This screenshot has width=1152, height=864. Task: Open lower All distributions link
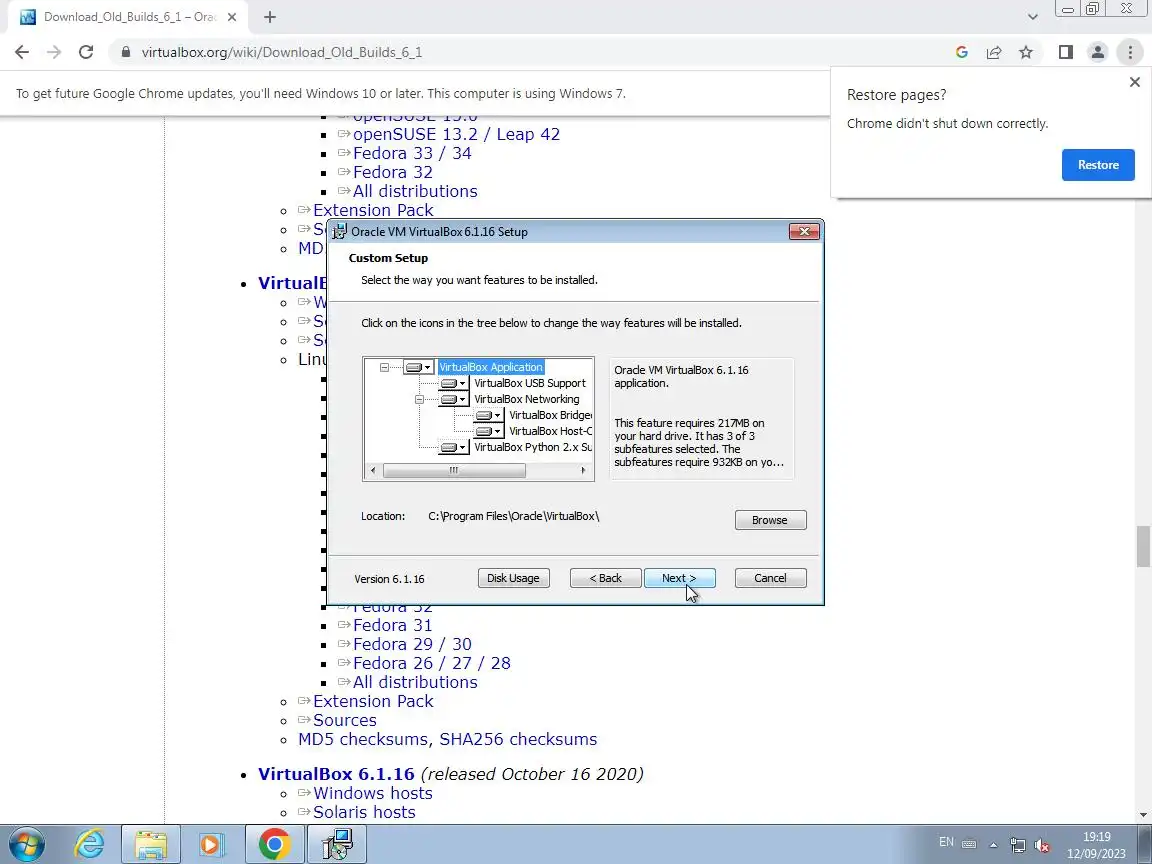coord(415,683)
